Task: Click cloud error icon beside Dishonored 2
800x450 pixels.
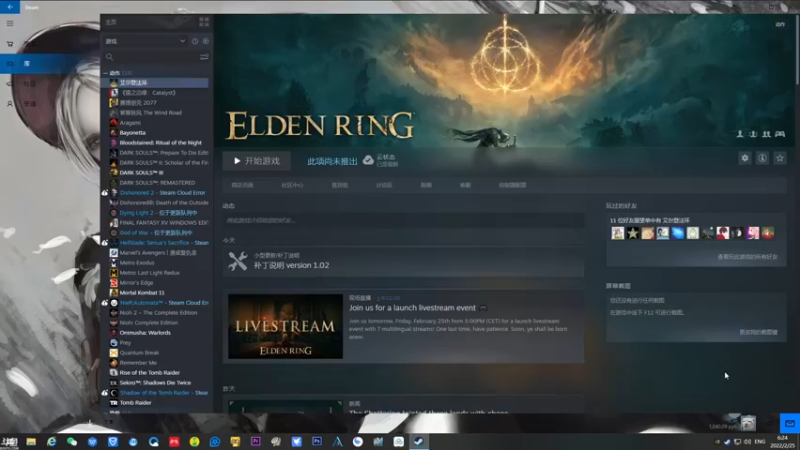Action: pos(105,193)
